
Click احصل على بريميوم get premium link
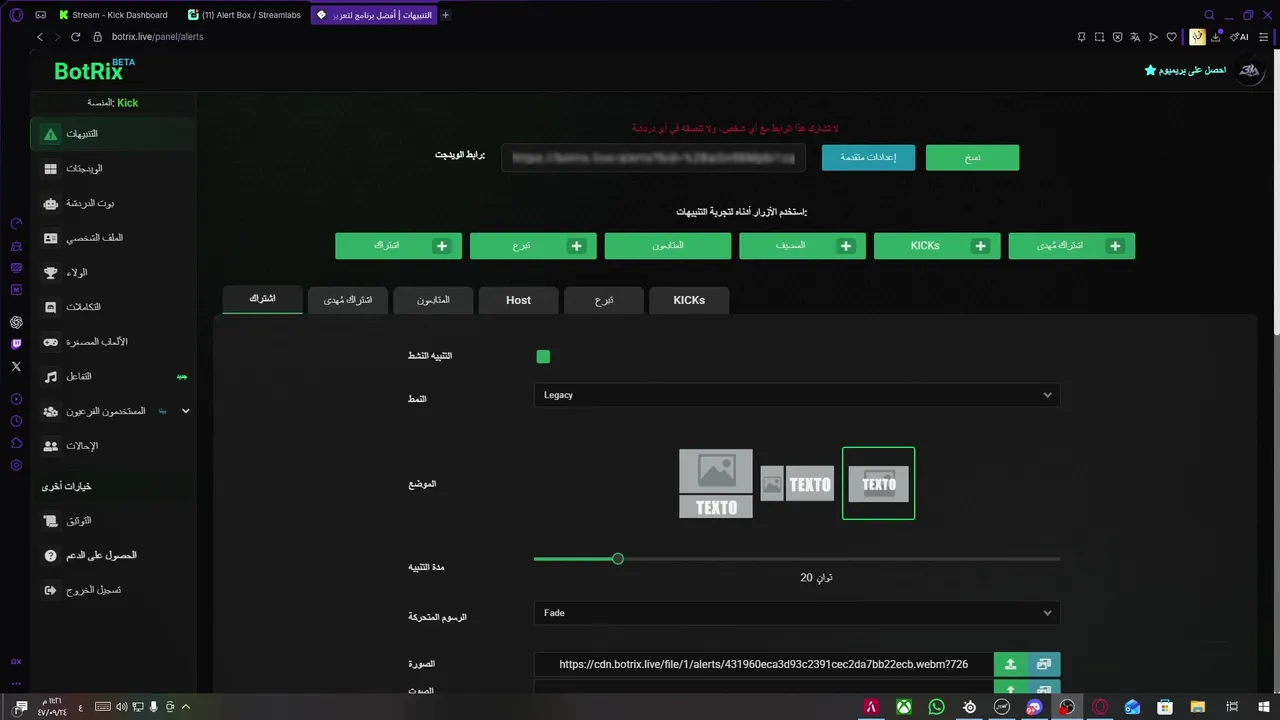(x=1185, y=70)
